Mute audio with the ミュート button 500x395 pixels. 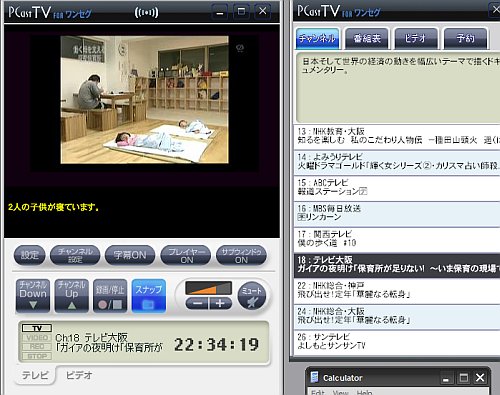252,296
